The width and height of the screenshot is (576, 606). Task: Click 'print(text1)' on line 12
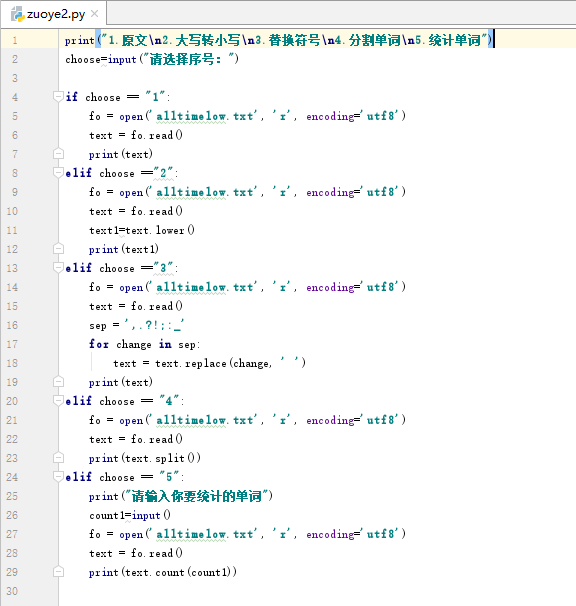click(124, 249)
